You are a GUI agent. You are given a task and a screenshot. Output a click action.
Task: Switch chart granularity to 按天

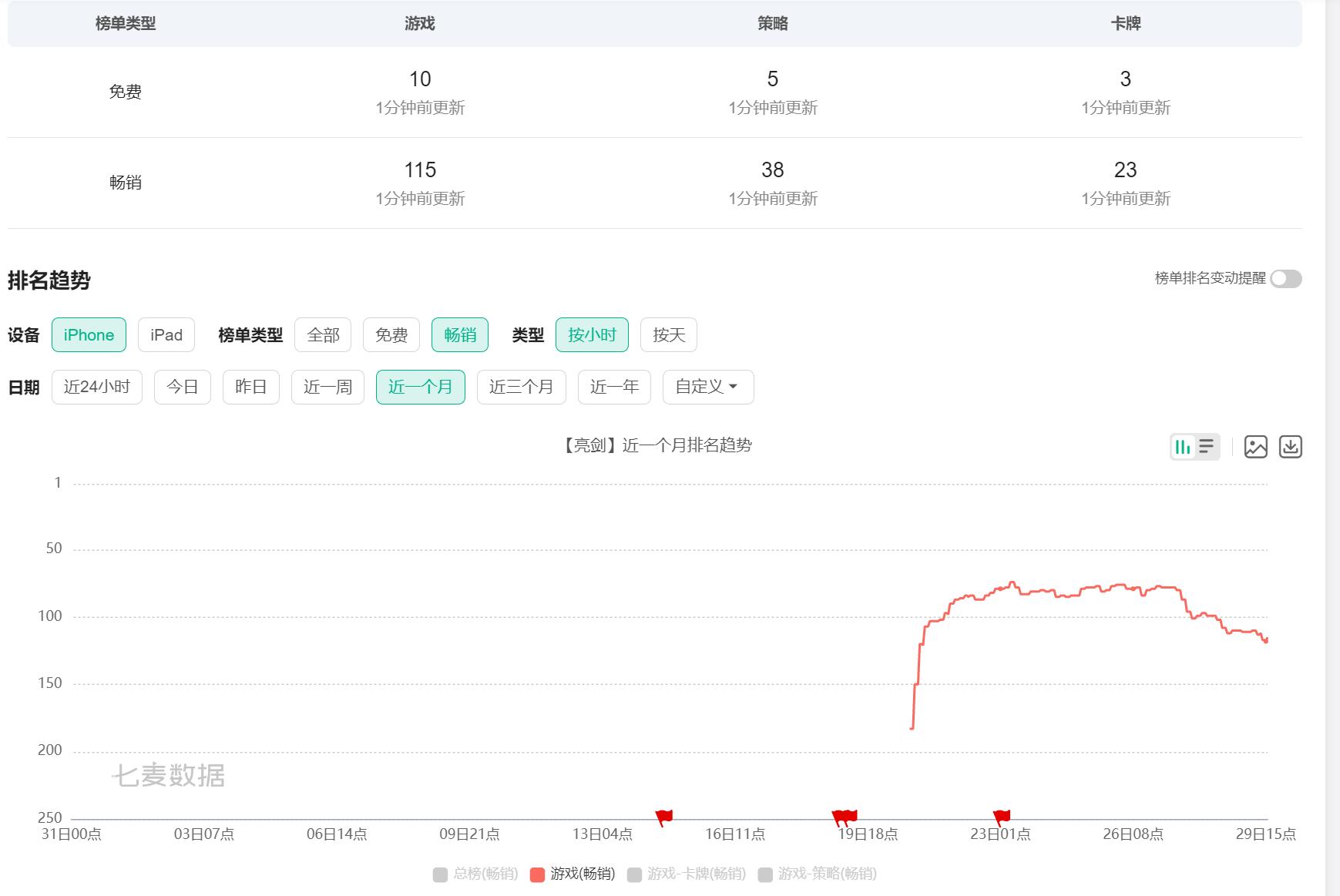(667, 334)
